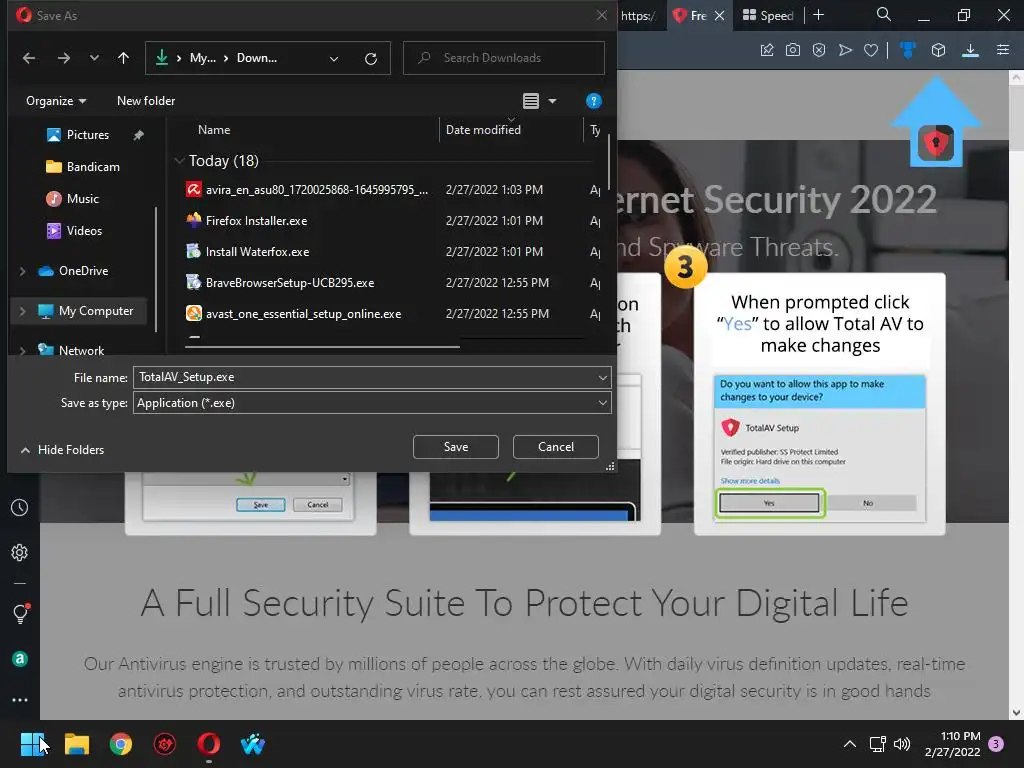Expand the OneDrive tree node
Image resolution: width=1024 pixels, height=768 pixels.
22,270
